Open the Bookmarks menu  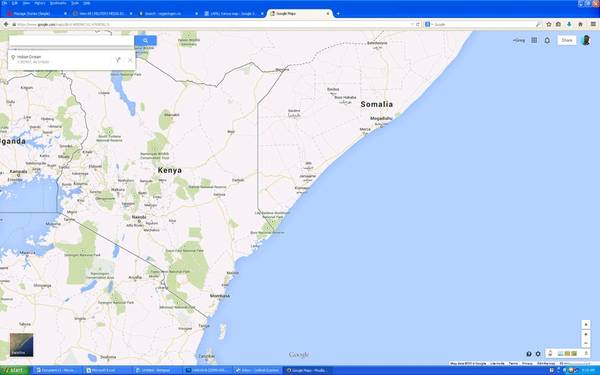58,3
